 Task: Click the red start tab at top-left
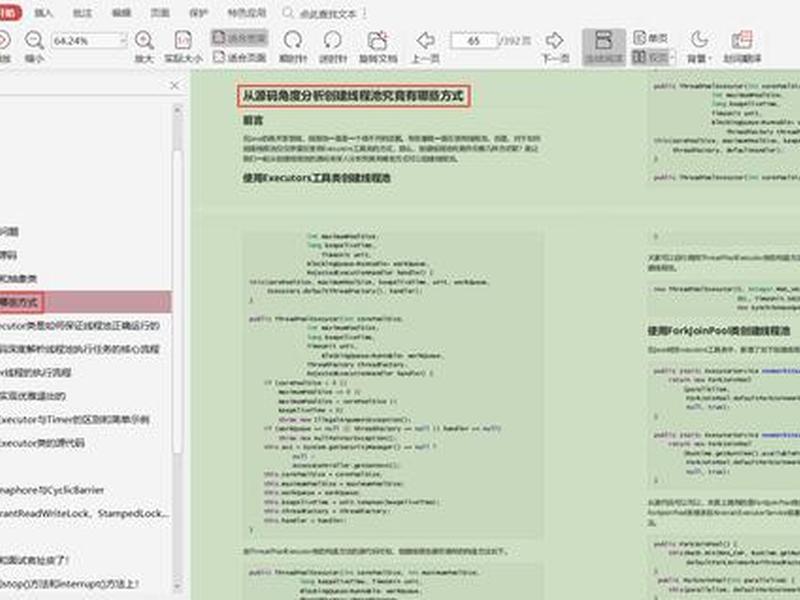click(x=10, y=13)
